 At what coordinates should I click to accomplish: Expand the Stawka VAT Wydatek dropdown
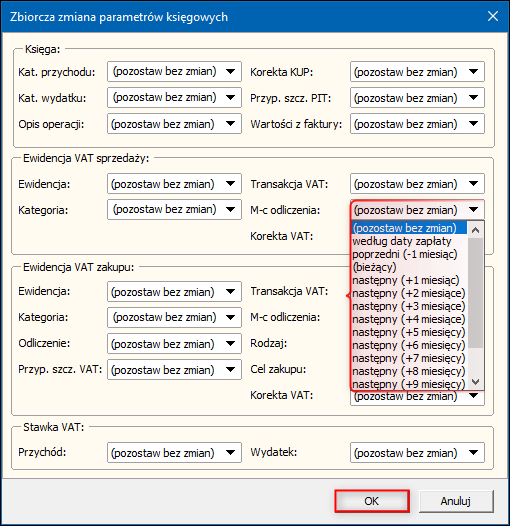(417, 453)
